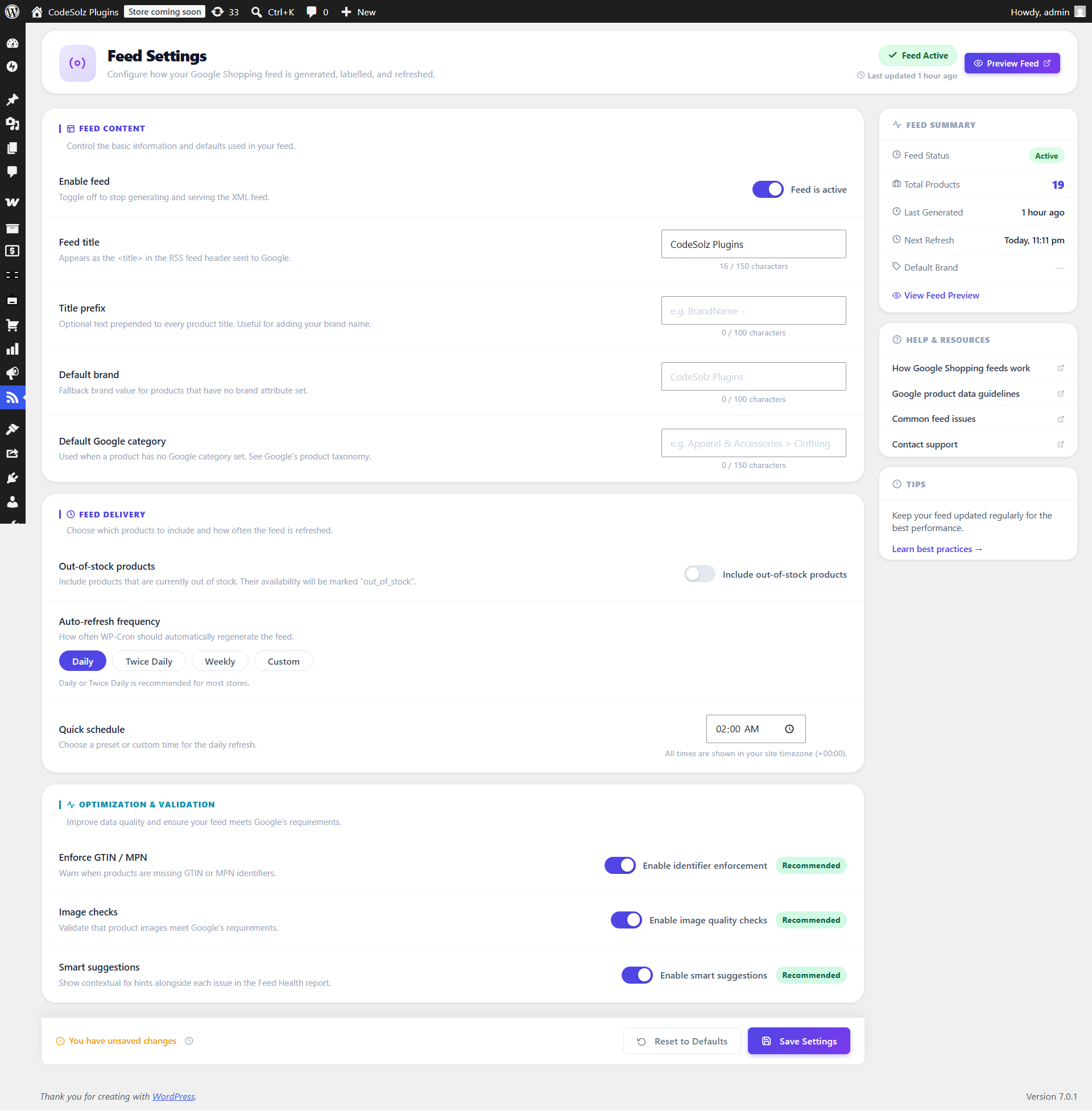This screenshot has height=1111, width=1092.
Task: Select Twice Daily refresh frequency
Action: pos(148,661)
